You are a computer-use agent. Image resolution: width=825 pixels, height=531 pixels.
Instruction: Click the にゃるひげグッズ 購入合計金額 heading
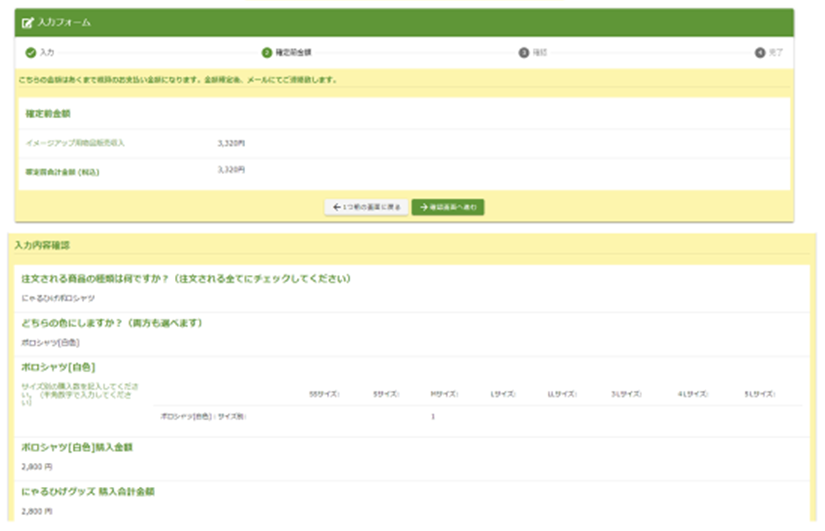88,492
